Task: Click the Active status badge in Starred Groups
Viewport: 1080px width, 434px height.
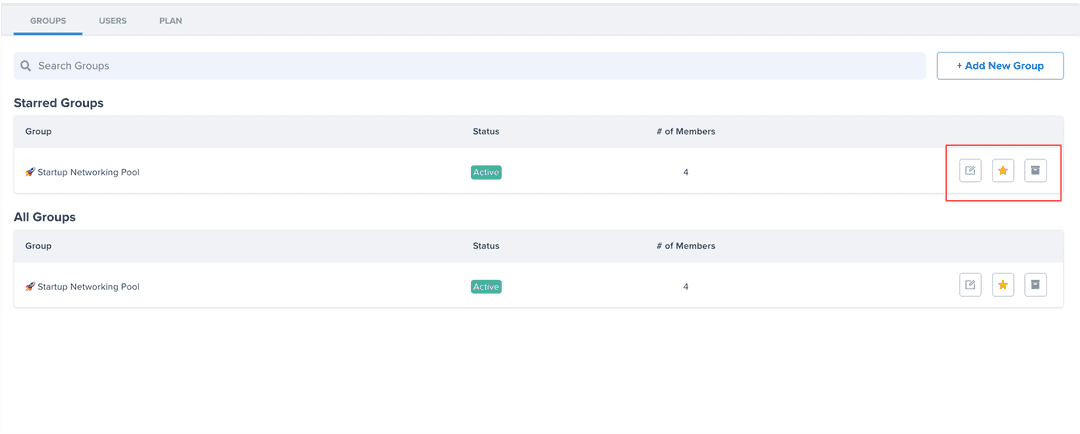Action: point(486,172)
